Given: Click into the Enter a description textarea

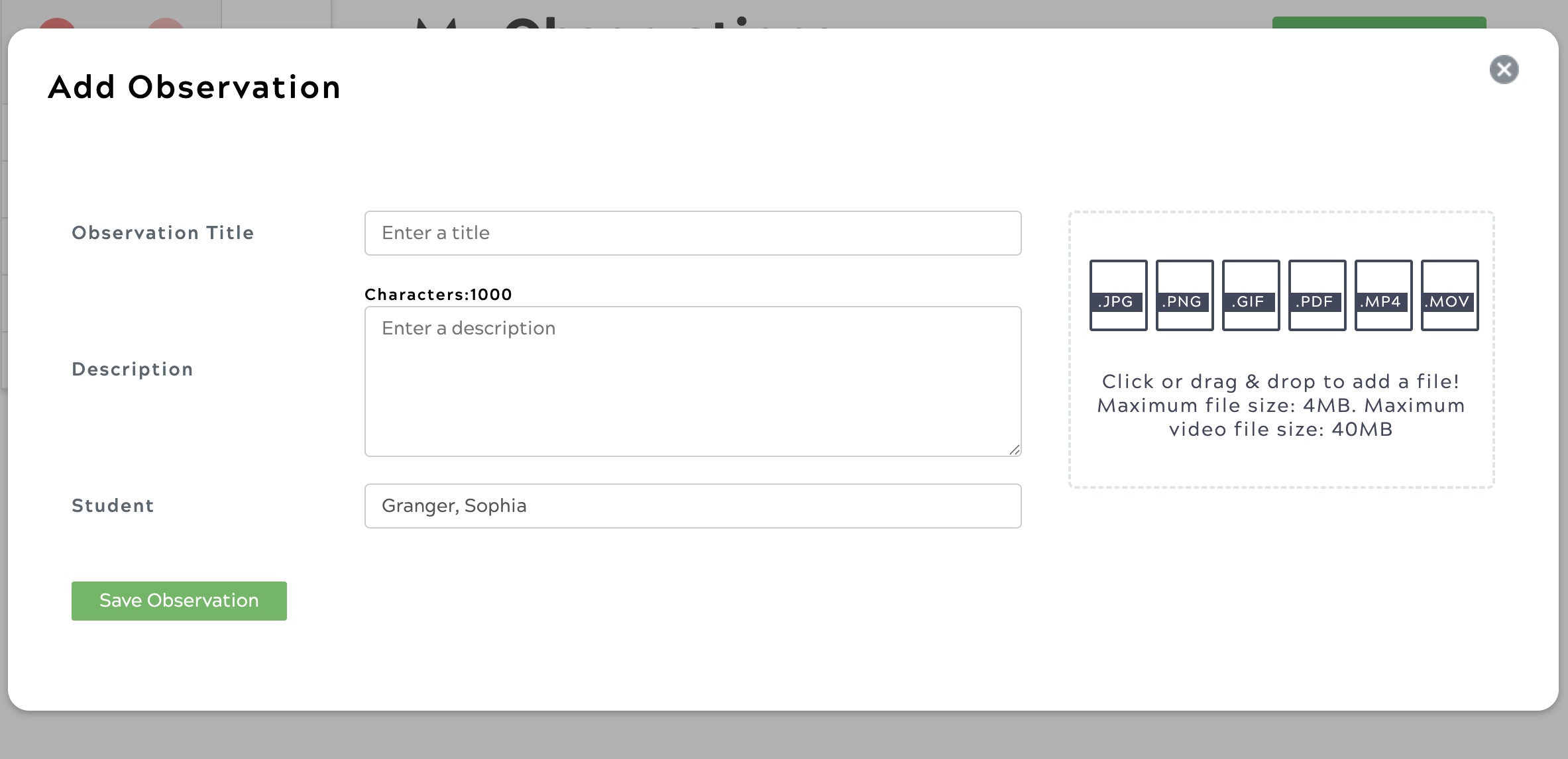Looking at the screenshot, I should click(x=693, y=381).
